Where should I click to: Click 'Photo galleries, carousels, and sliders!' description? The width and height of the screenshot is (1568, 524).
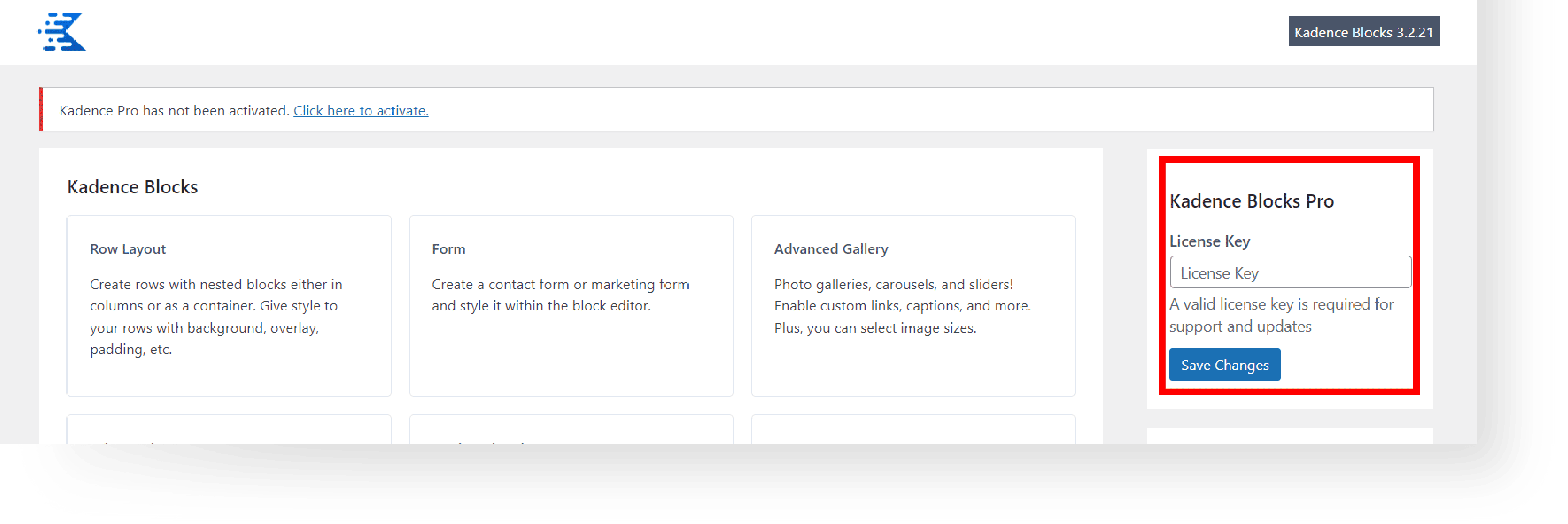[x=903, y=306]
